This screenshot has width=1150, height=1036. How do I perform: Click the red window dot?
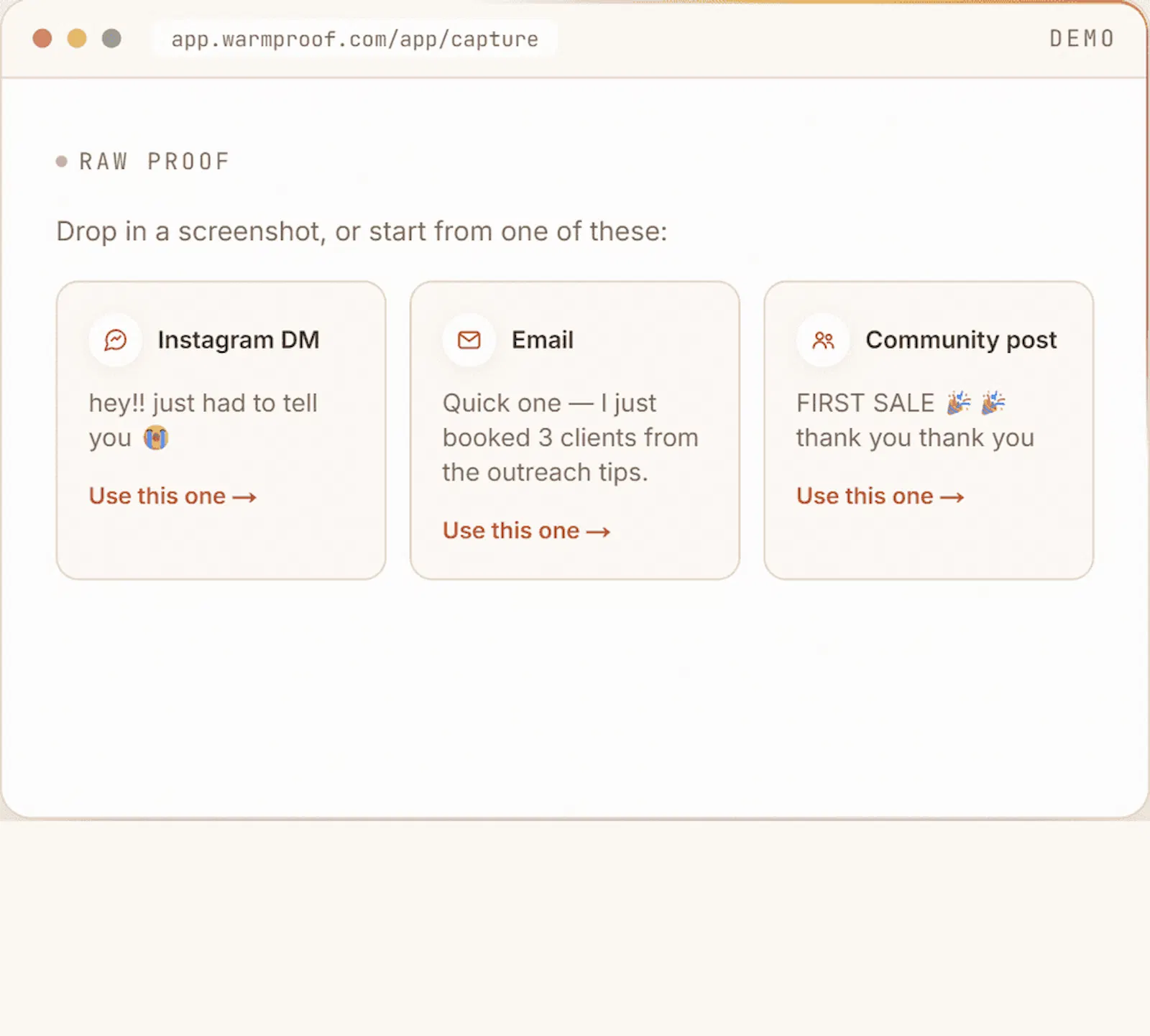click(42, 38)
